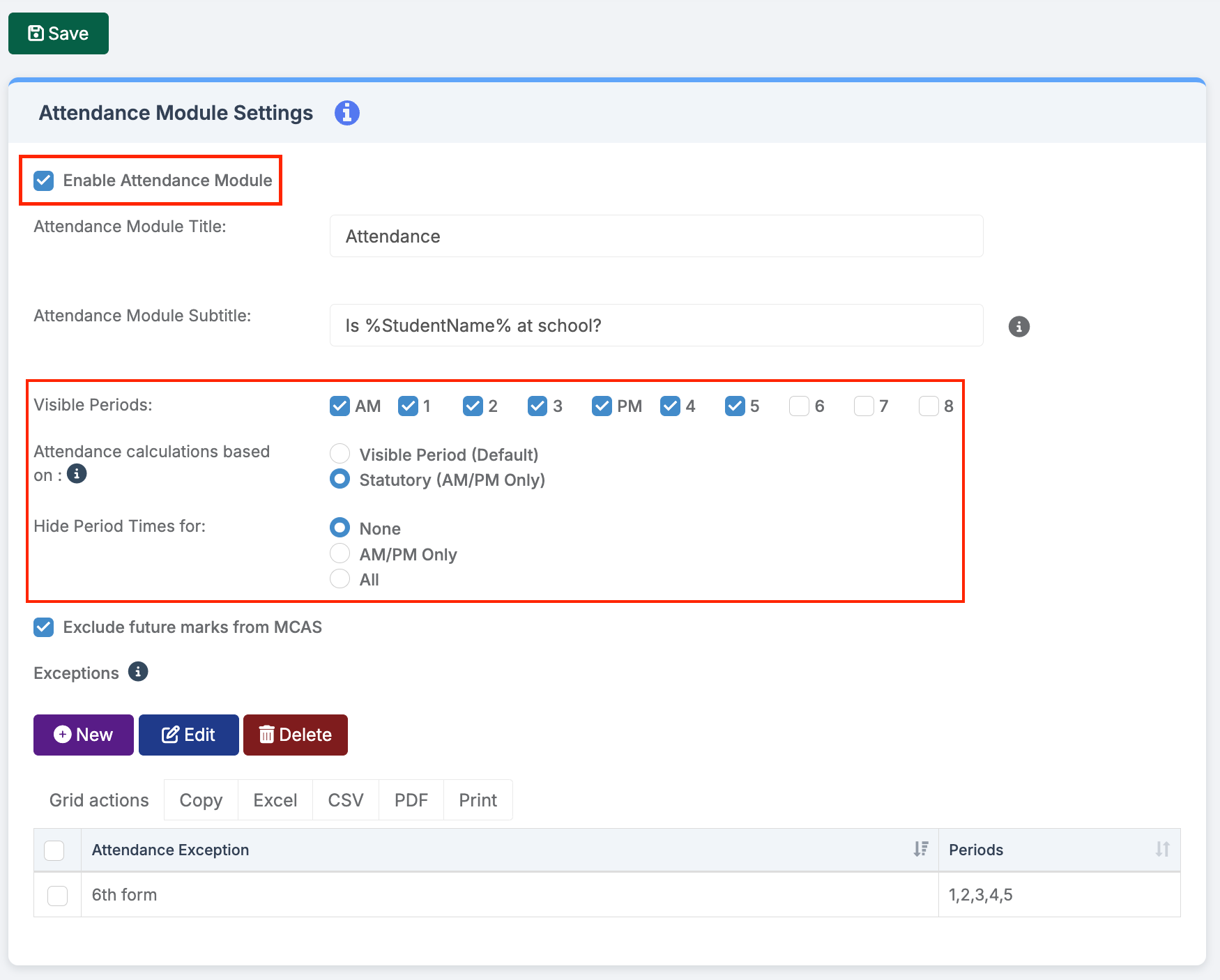This screenshot has width=1220, height=980.
Task: Create a New exception
Action: [84, 735]
